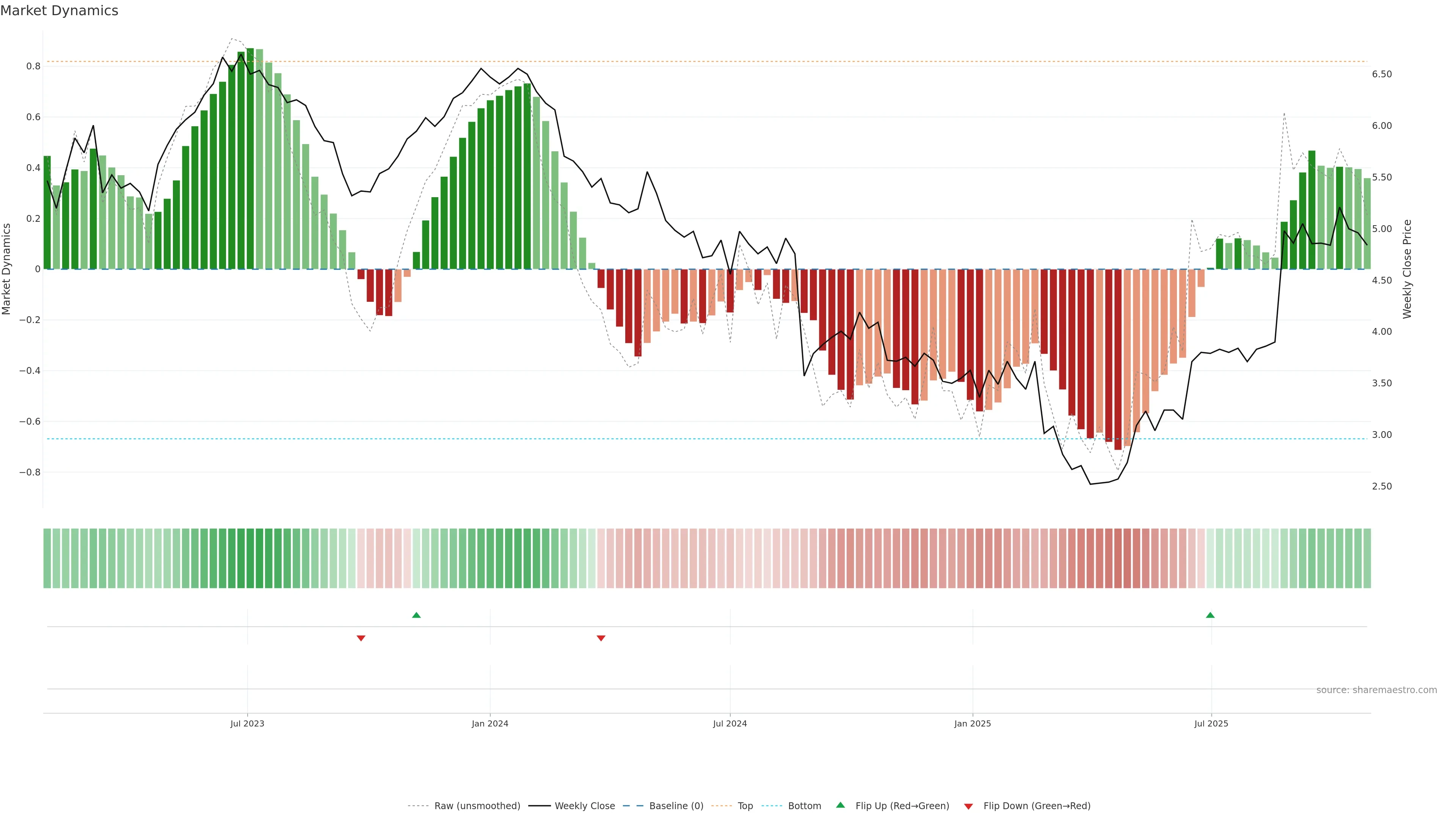Click the Weekly Close Price axis title
Screen dimensions: 1456x819
[x=1407, y=269]
